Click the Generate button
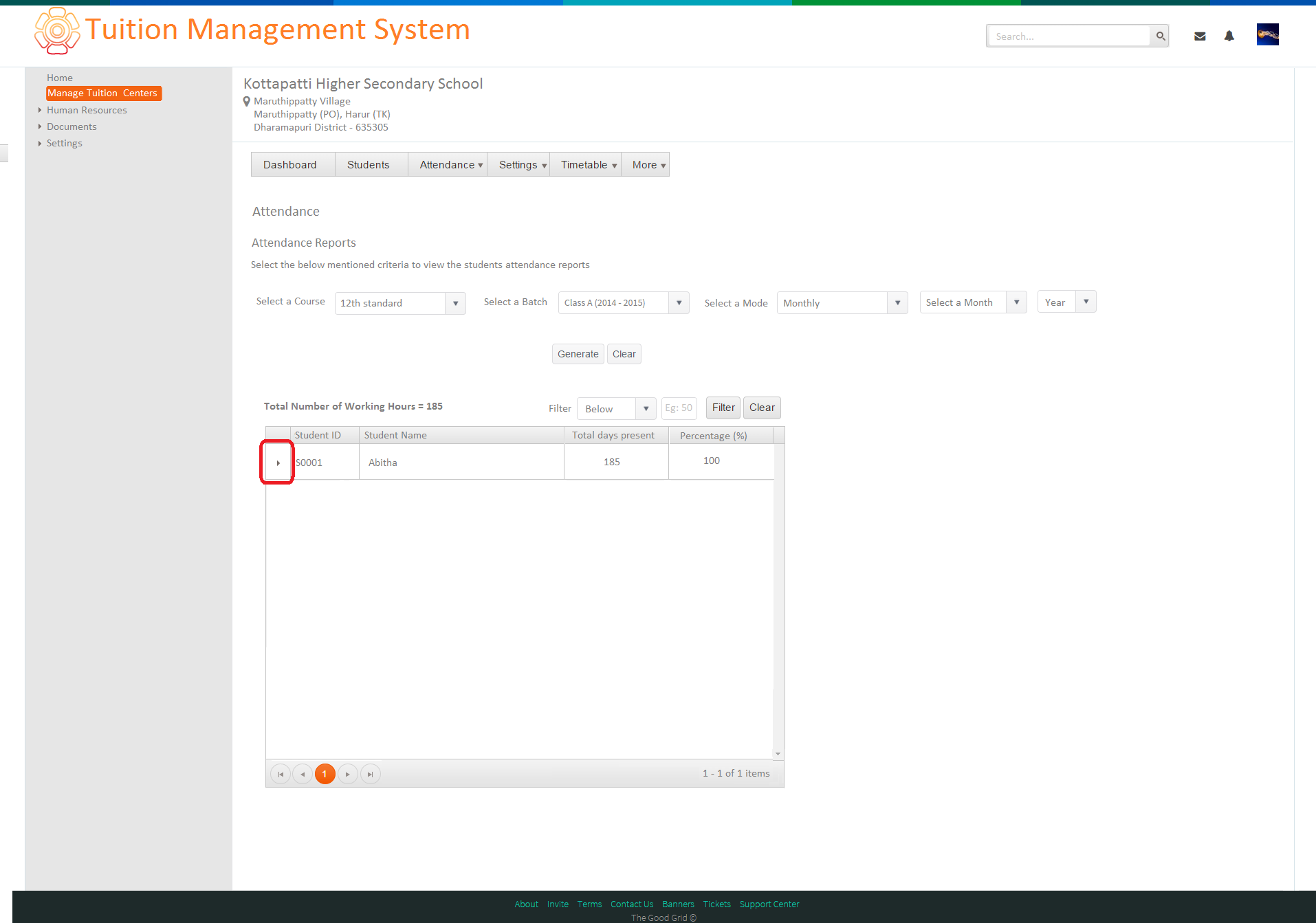Viewport: 1316px width, 923px height. (x=578, y=354)
